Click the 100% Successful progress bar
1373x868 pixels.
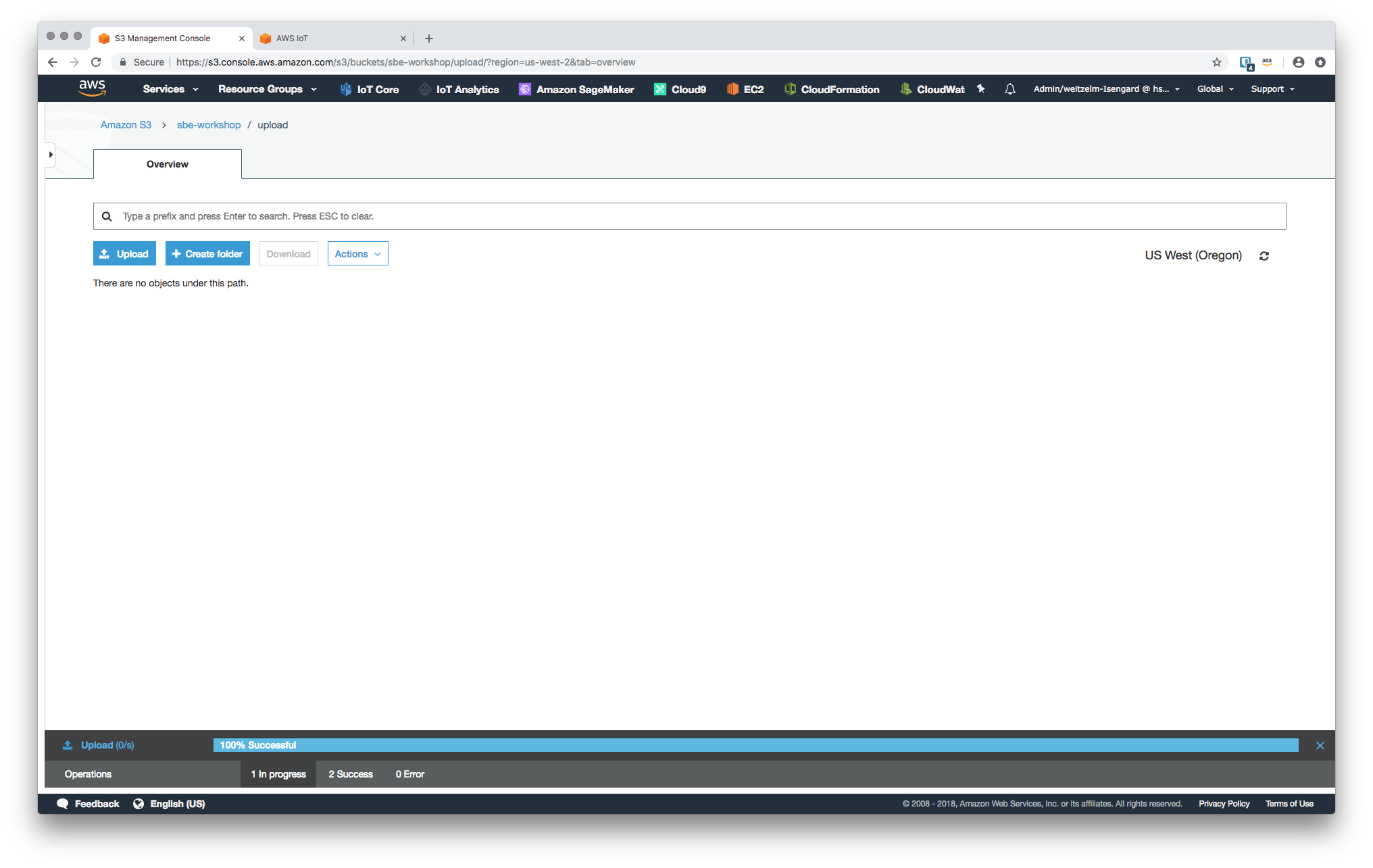(755, 745)
